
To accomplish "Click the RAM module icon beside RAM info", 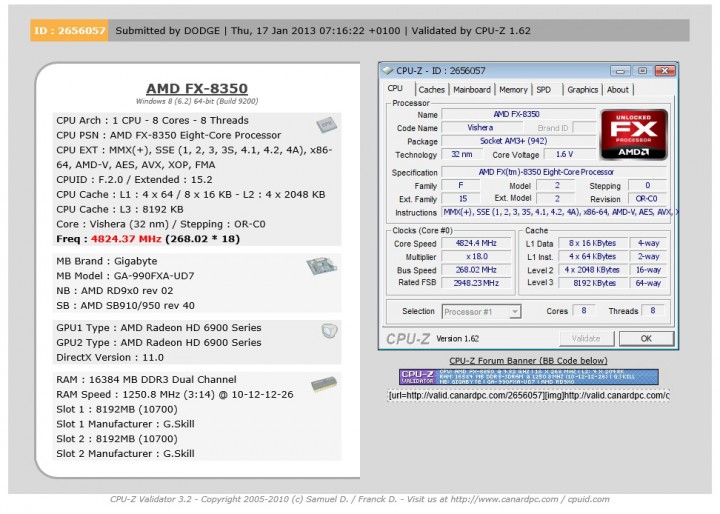I will pyautogui.click(x=324, y=384).
